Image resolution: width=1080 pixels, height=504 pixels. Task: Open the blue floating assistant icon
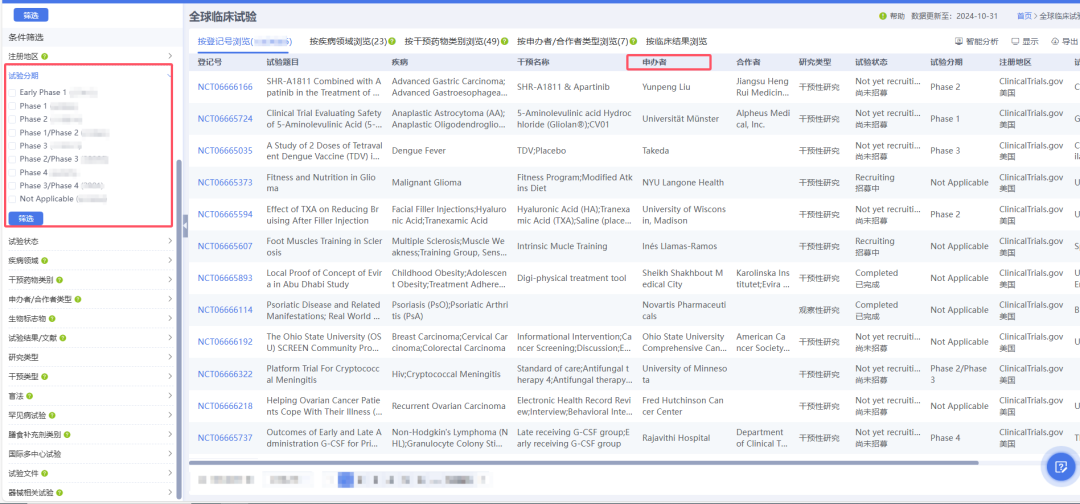point(1058,465)
